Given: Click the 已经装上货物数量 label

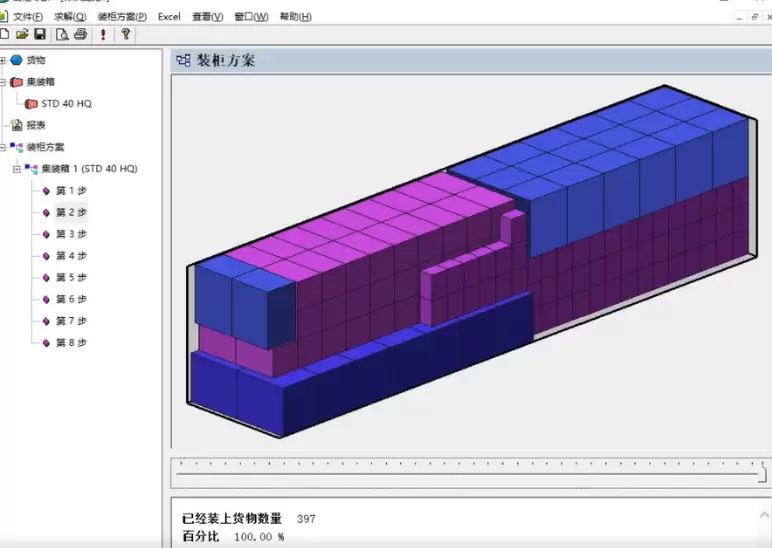Looking at the screenshot, I should pos(232,518).
